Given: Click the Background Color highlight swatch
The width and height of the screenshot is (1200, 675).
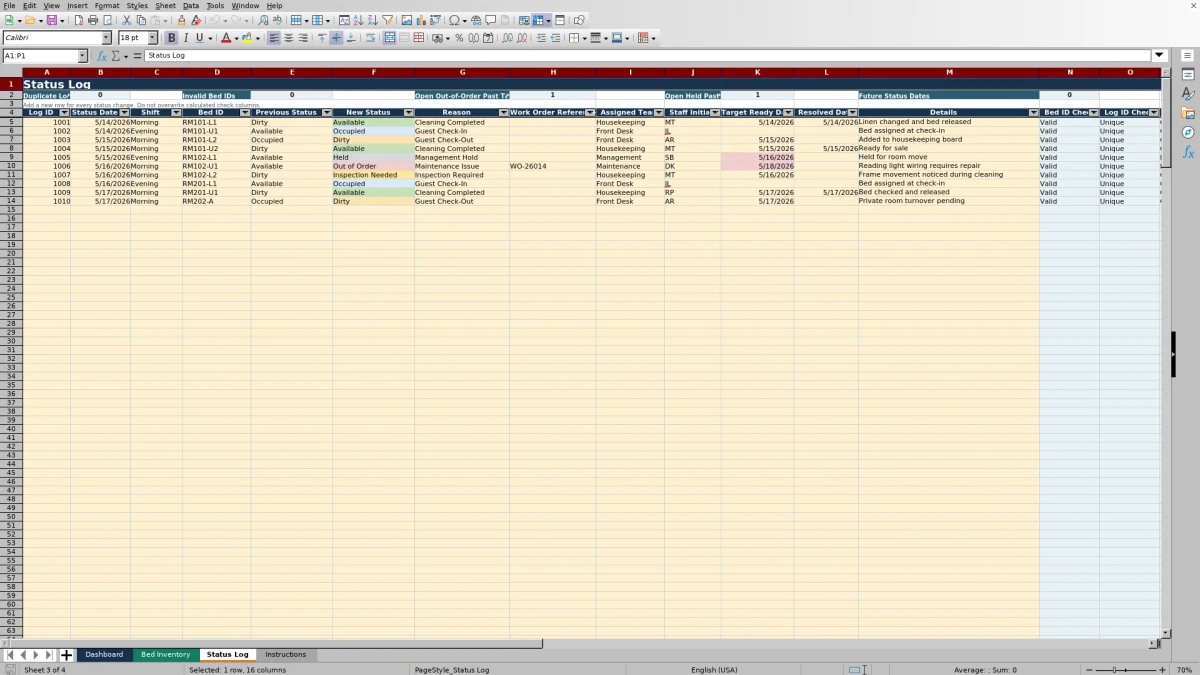Looking at the screenshot, I should click(246, 38).
